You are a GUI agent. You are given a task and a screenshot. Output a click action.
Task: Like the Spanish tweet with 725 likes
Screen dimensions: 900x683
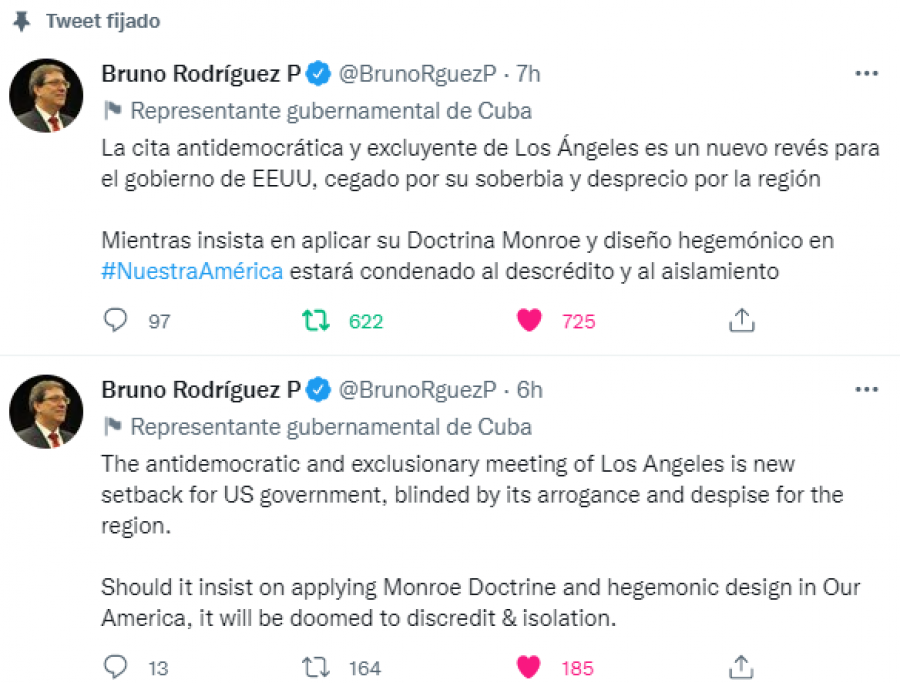(529, 320)
